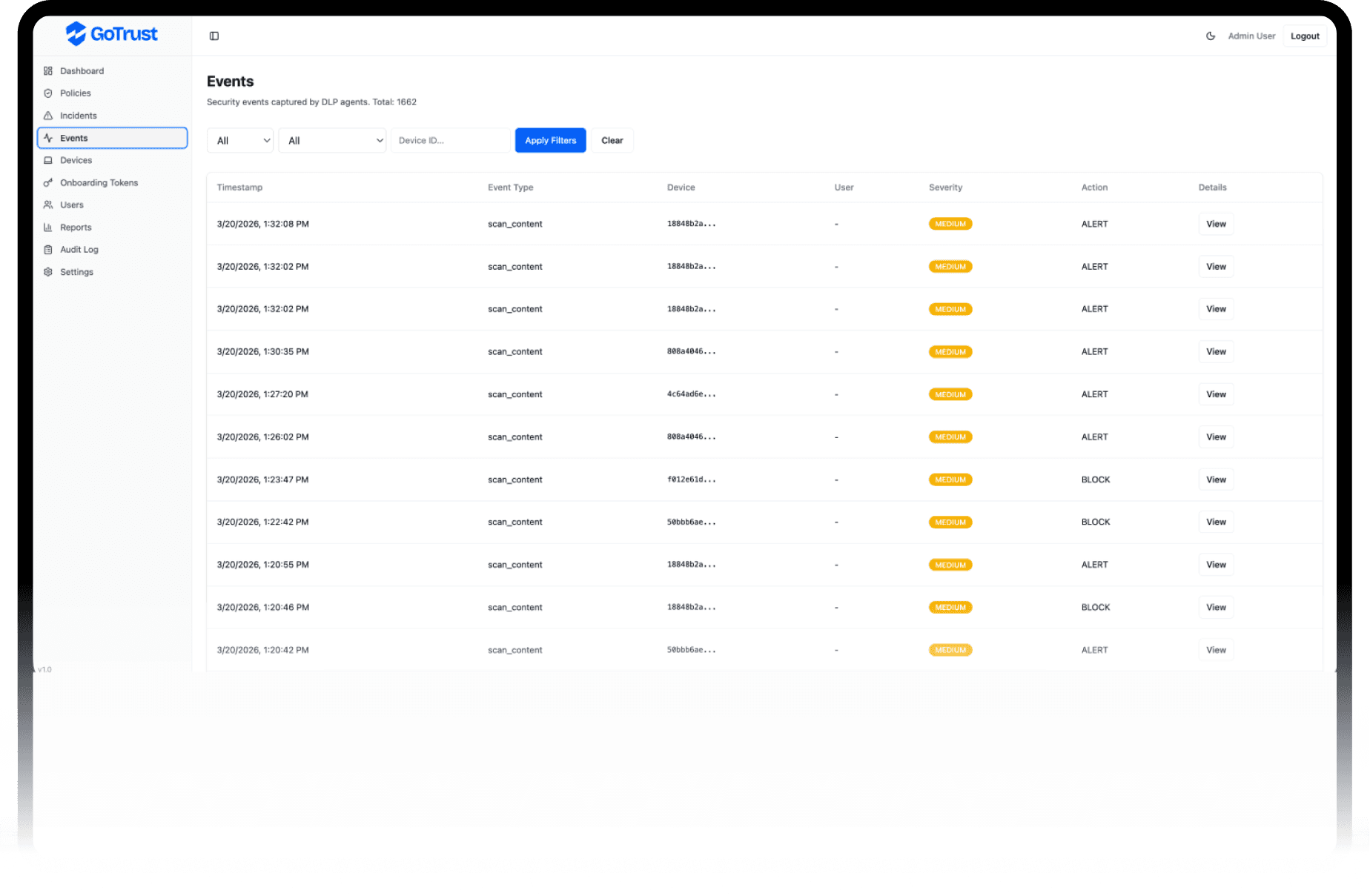Click the Timestamp column header

click(x=239, y=188)
